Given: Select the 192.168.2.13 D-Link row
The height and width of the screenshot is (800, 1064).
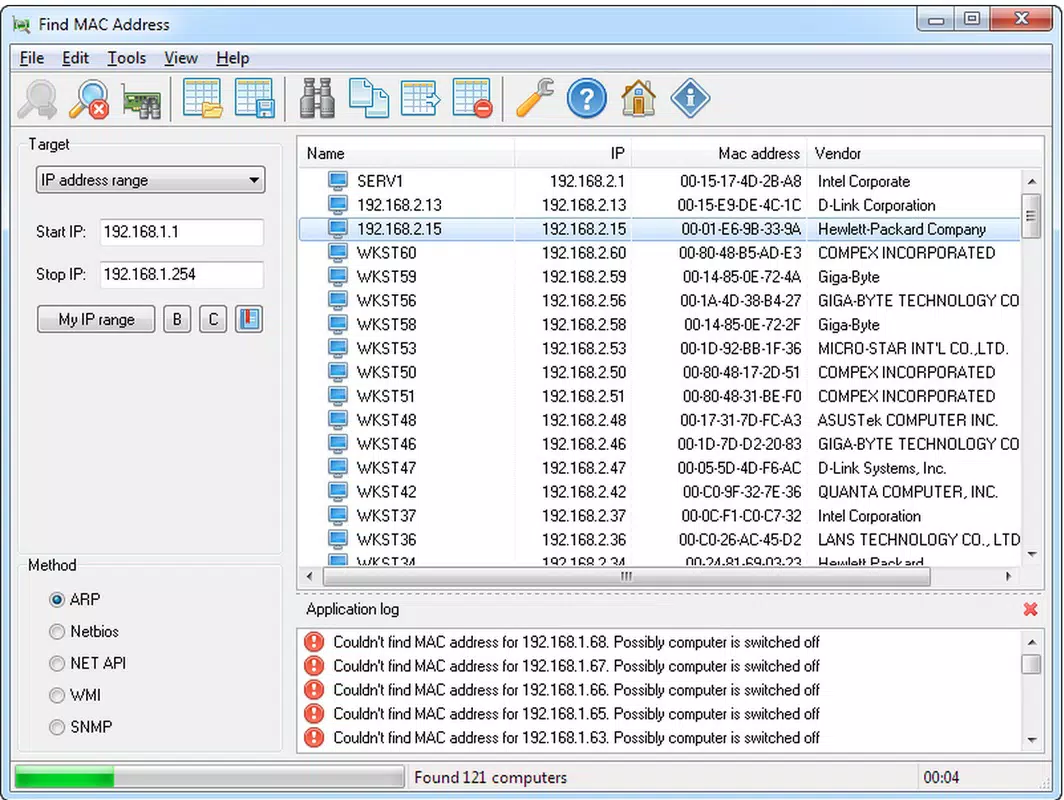Looking at the screenshot, I should (x=660, y=205).
